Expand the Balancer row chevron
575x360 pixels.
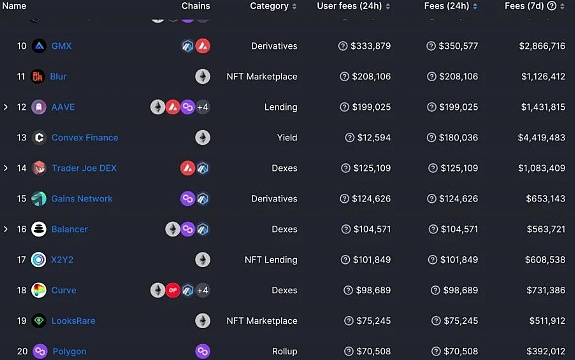(6, 229)
